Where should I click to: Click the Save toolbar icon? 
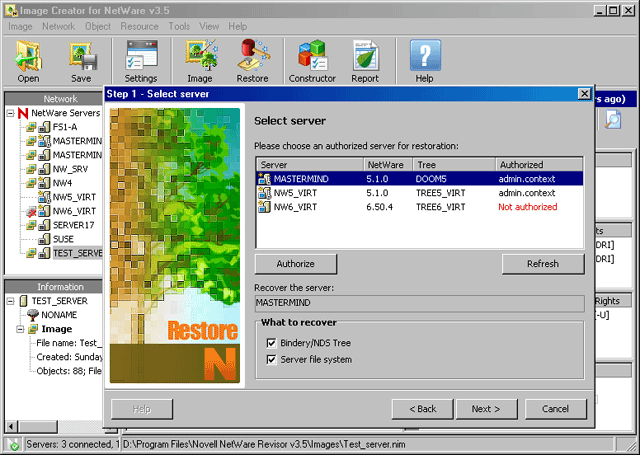point(81,61)
